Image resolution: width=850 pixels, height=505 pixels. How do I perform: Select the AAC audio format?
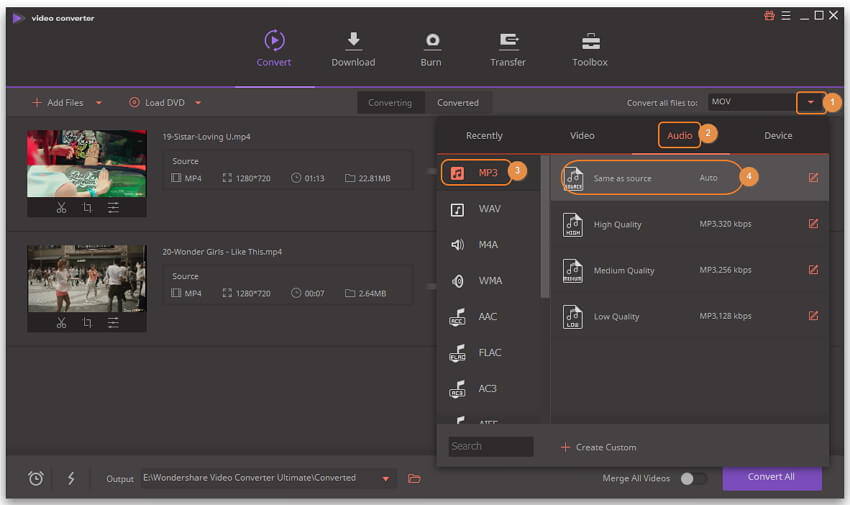488,317
